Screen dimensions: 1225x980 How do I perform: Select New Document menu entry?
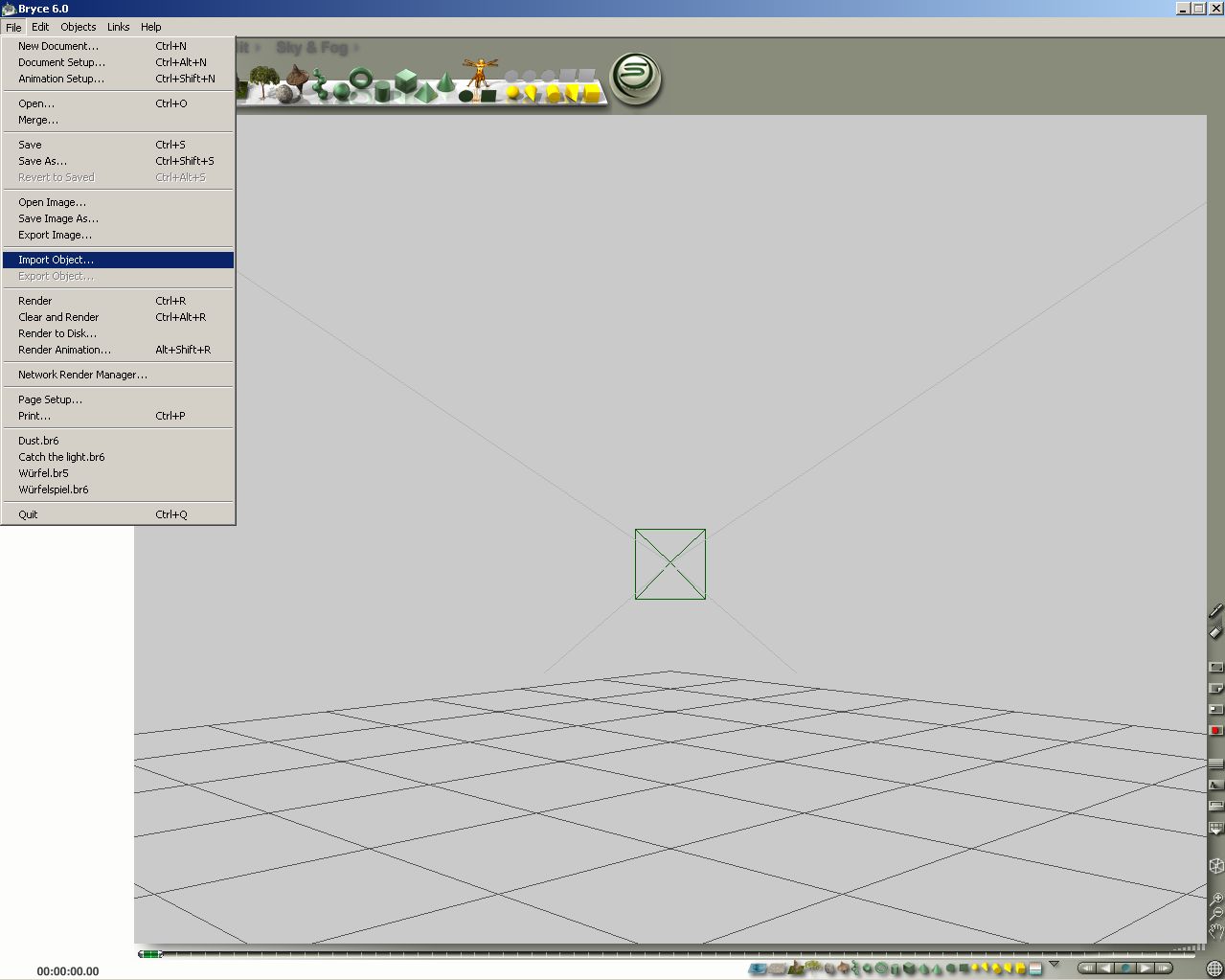tap(118, 46)
